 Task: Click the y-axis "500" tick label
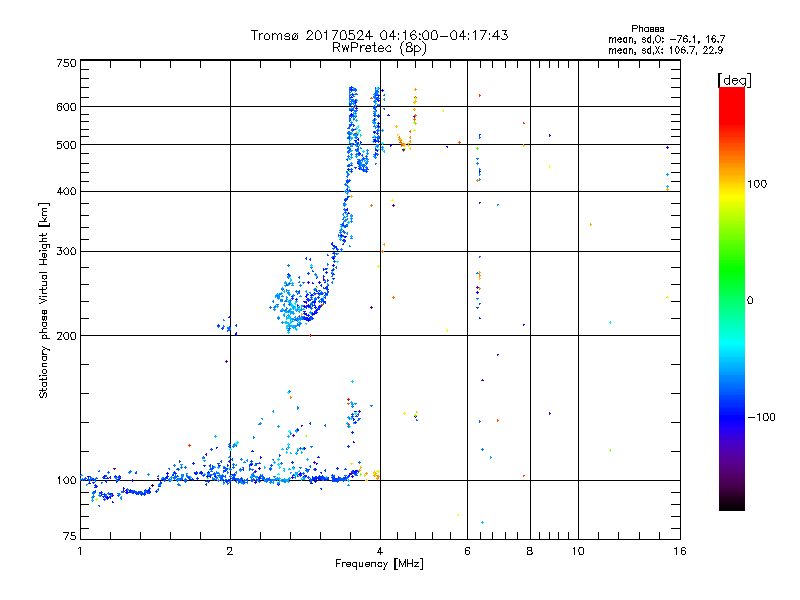[66, 145]
